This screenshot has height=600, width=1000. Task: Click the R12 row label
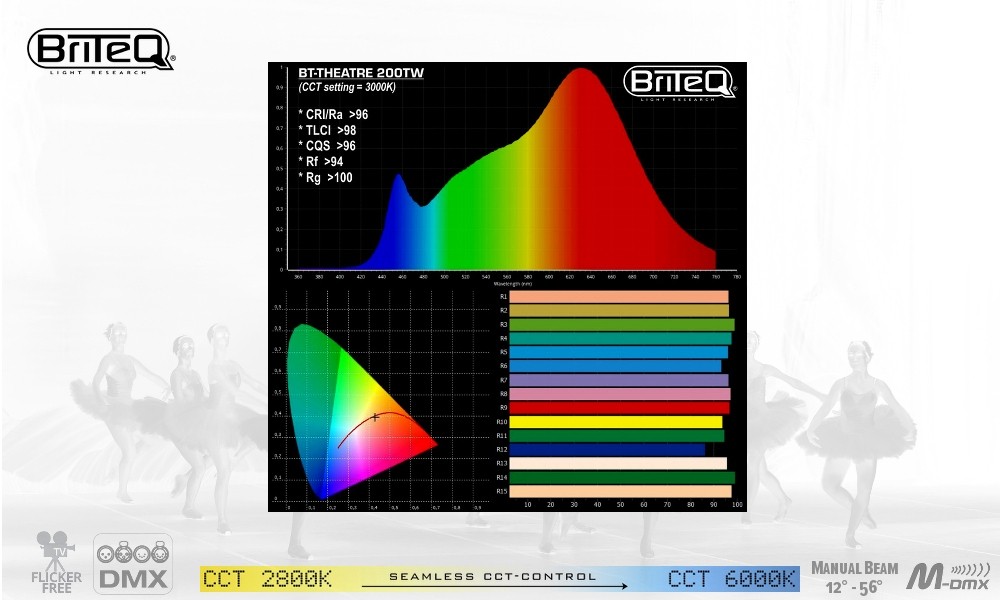click(x=502, y=450)
